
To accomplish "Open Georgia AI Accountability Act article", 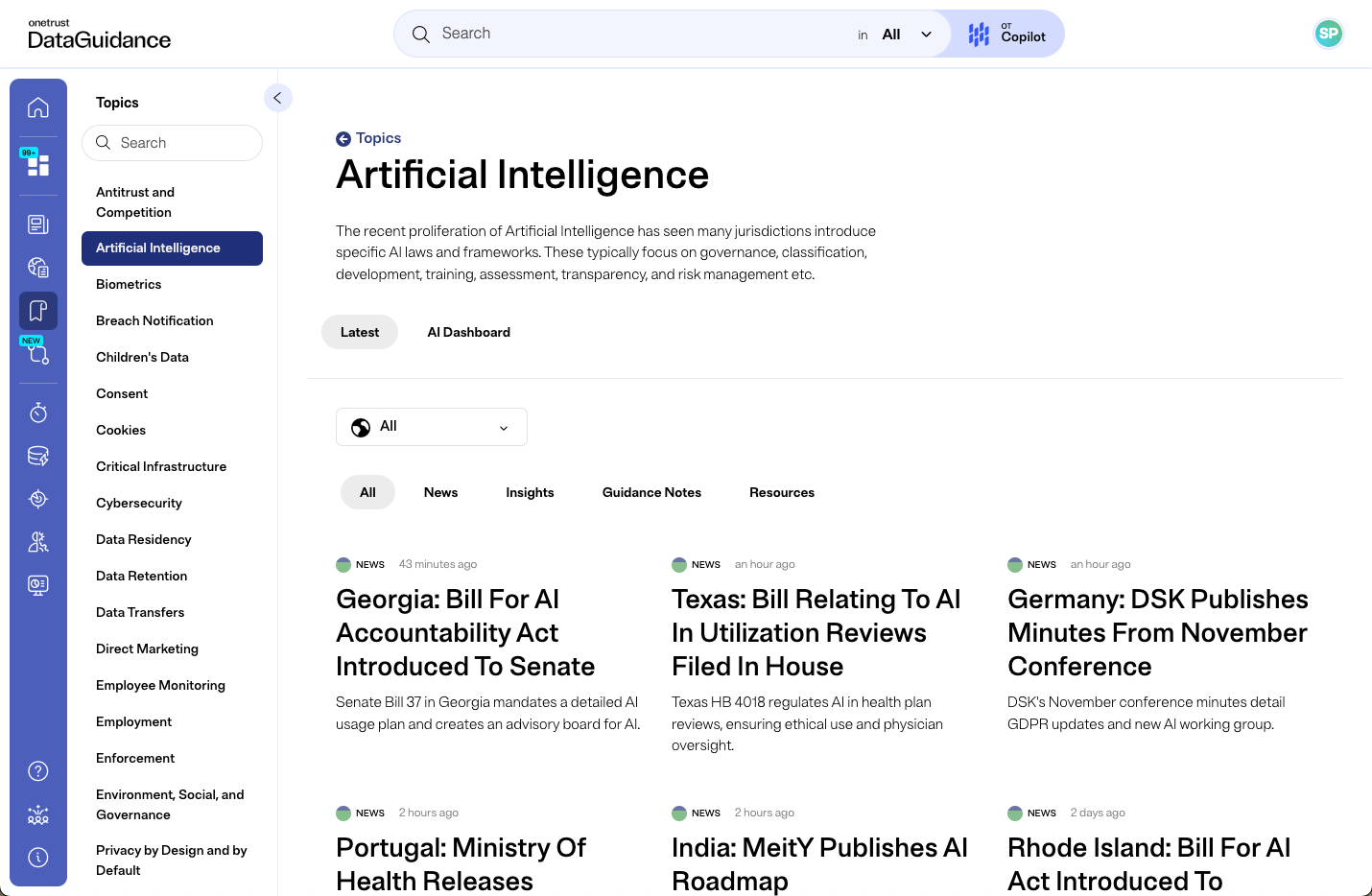I will [x=465, y=632].
